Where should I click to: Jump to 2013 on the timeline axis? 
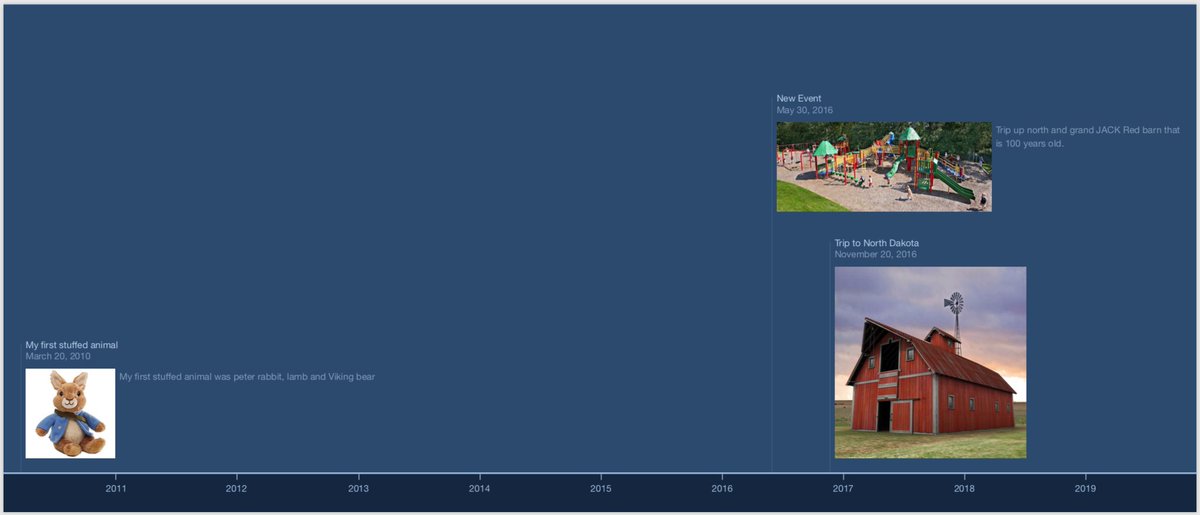pyautogui.click(x=358, y=489)
